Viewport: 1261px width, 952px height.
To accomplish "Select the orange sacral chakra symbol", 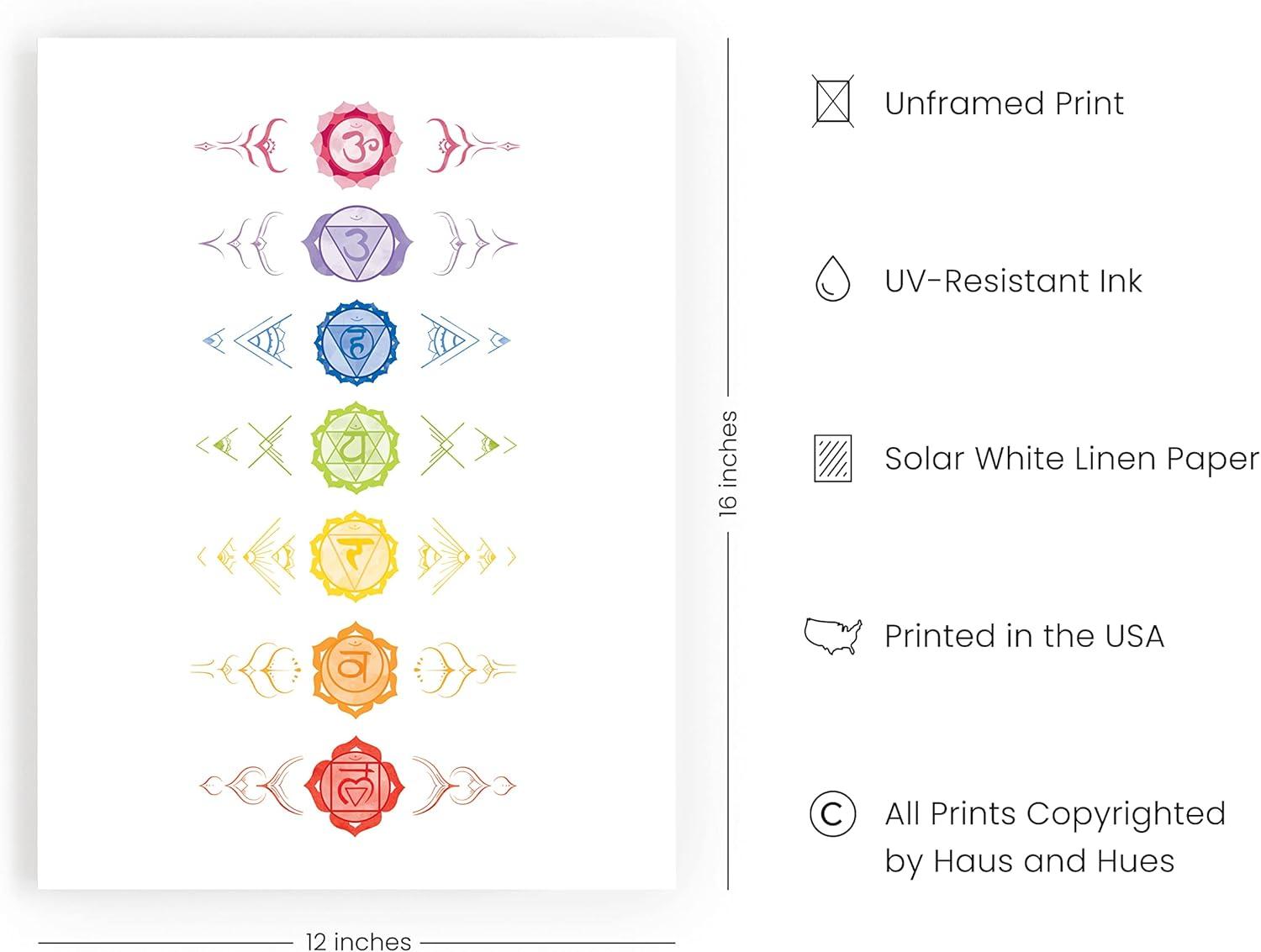I will [x=356, y=669].
